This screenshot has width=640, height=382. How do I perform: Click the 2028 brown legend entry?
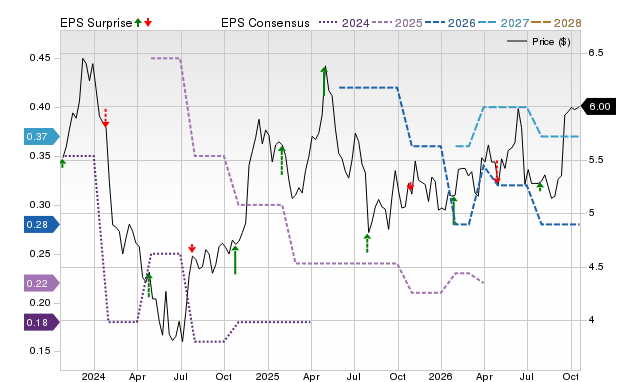(x=556, y=23)
